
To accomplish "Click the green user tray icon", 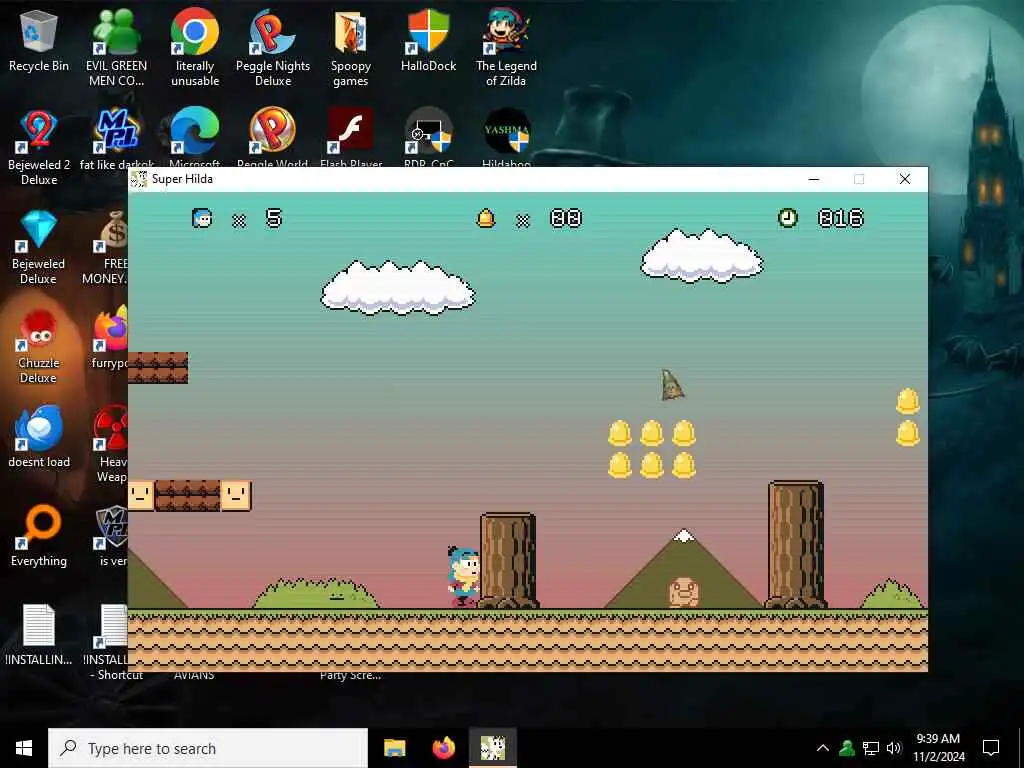I will [847, 748].
